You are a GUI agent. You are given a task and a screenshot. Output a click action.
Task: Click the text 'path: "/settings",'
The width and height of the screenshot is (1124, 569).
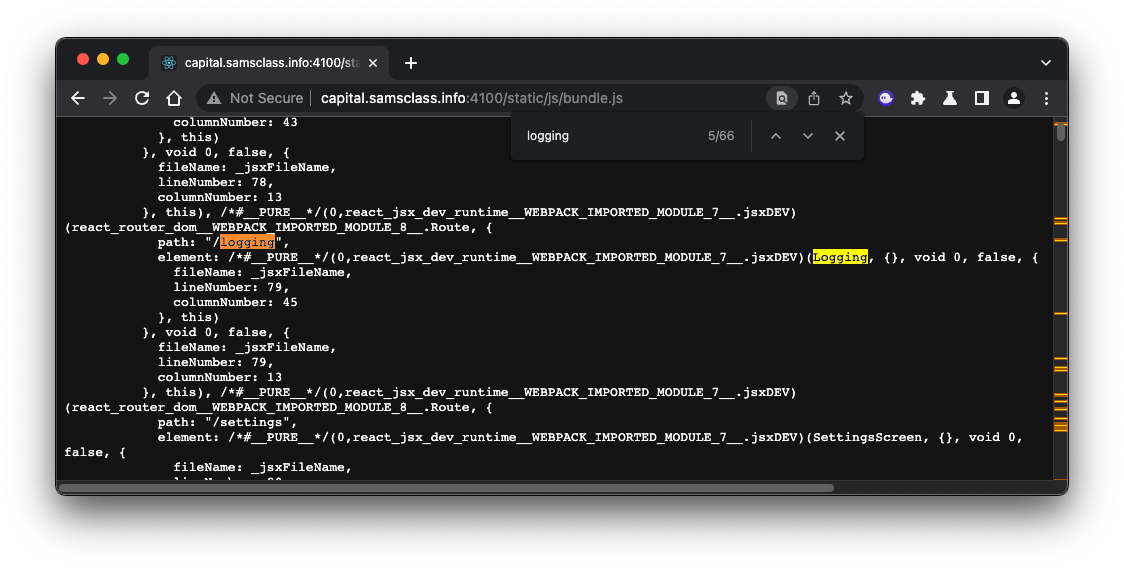pos(227,422)
